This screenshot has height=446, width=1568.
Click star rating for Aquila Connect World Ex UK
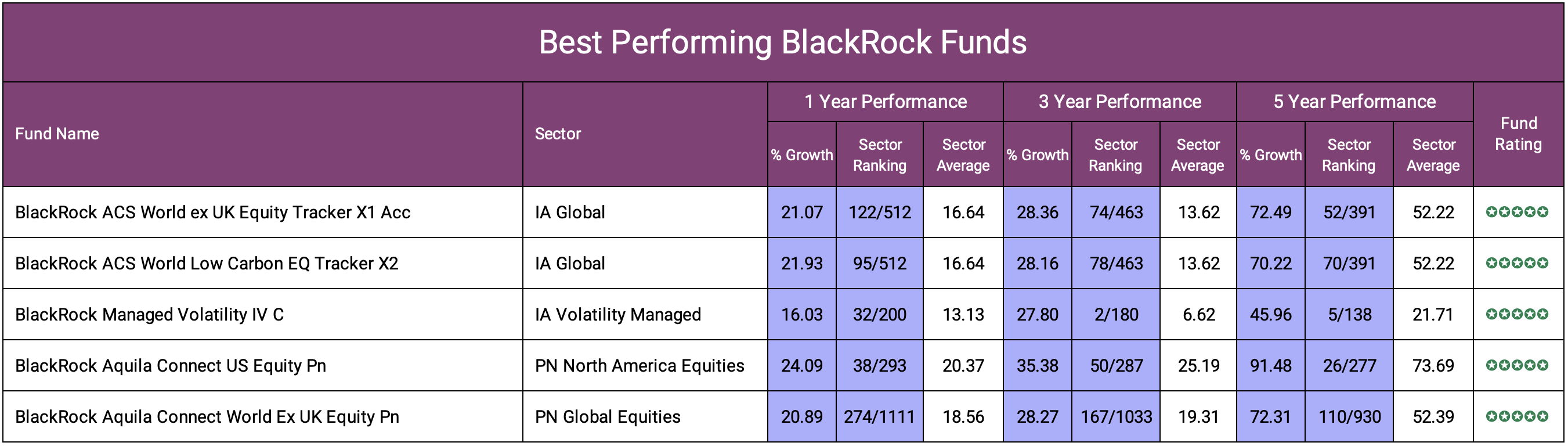(1517, 417)
